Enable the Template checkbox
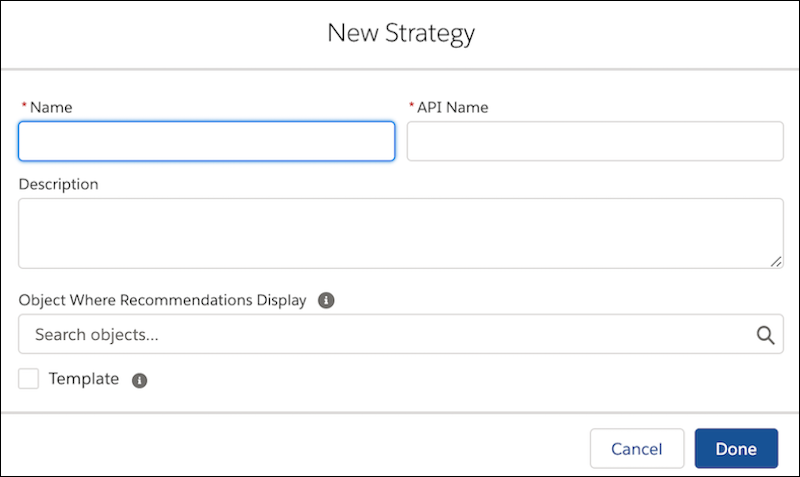 click(x=29, y=379)
